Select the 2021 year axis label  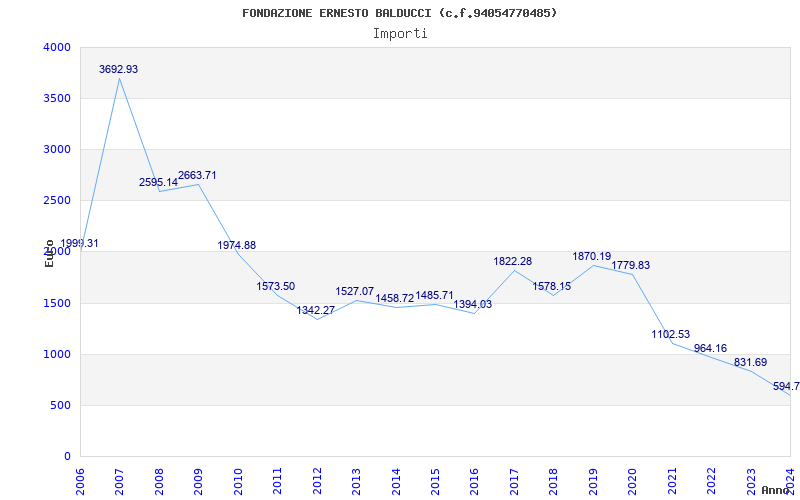pyautogui.click(x=672, y=481)
